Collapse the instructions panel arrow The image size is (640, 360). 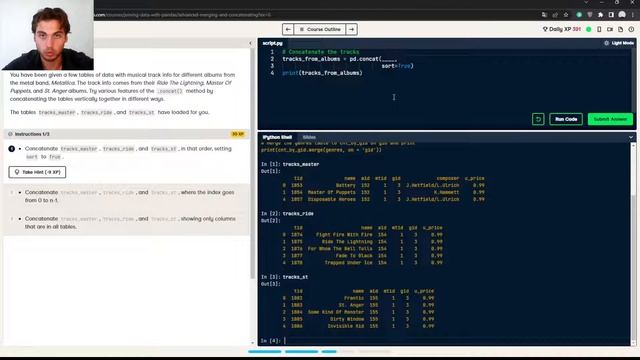point(251,43)
